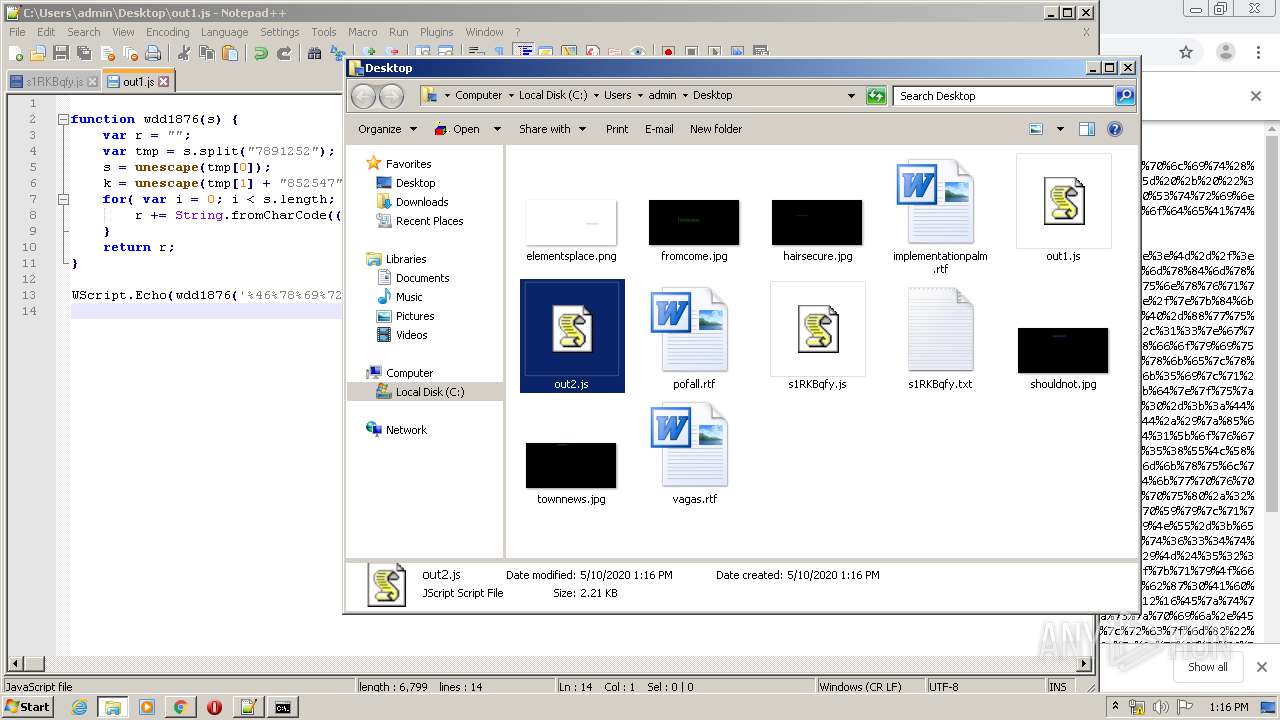Open Chrome three-dot menu
The height and width of the screenshot is (720, 1280).
[x=1258, y=52]
